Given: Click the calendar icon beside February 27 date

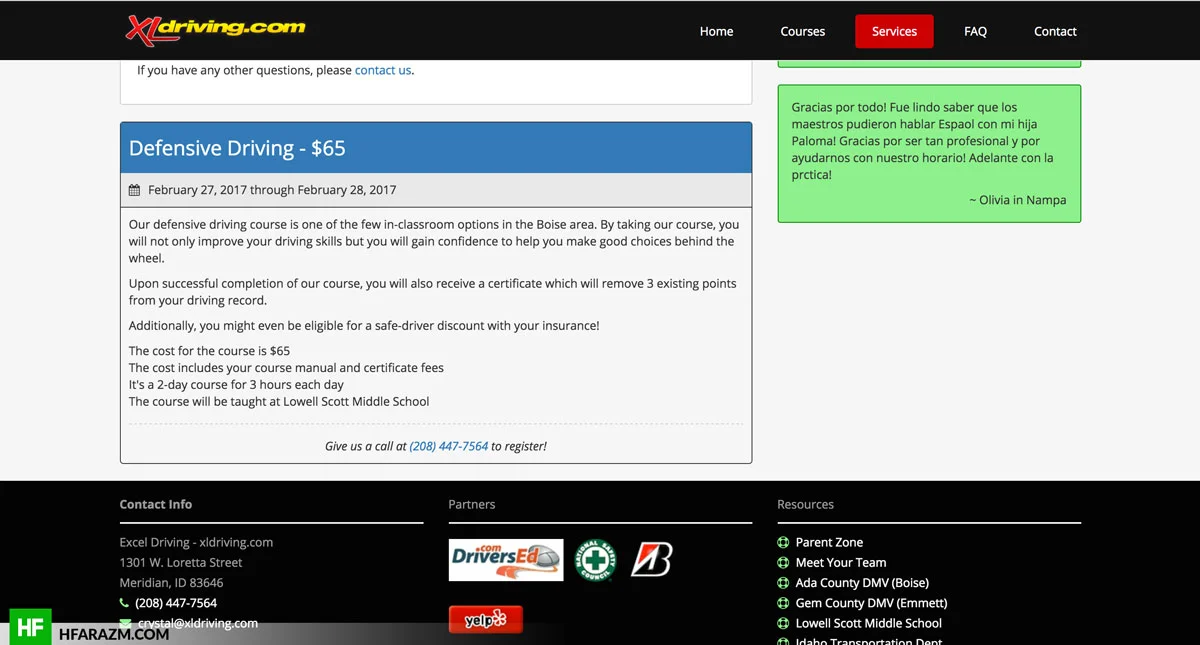Looking at the screenshot, I should [135, 190].
